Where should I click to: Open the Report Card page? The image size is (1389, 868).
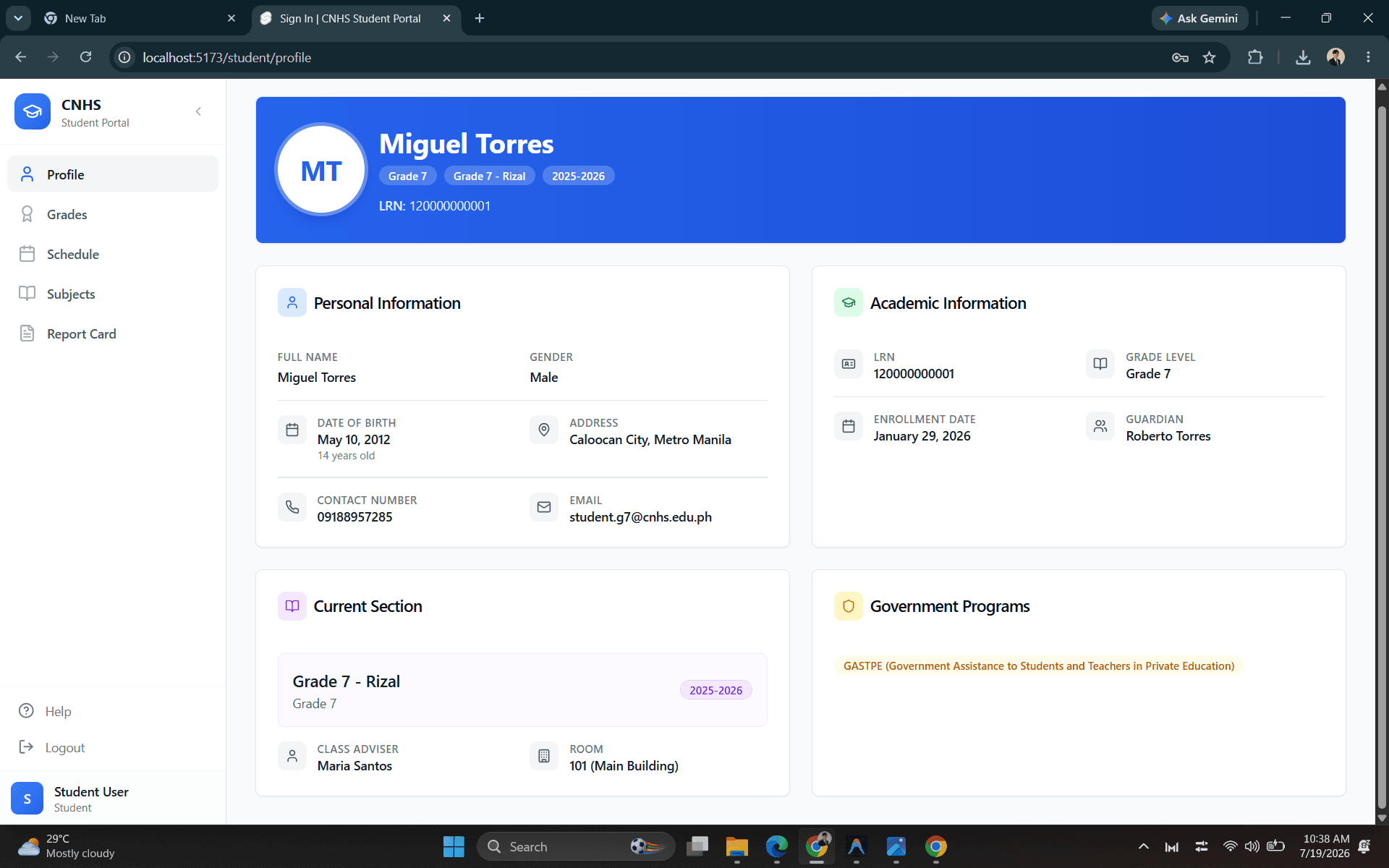point(113,333)
